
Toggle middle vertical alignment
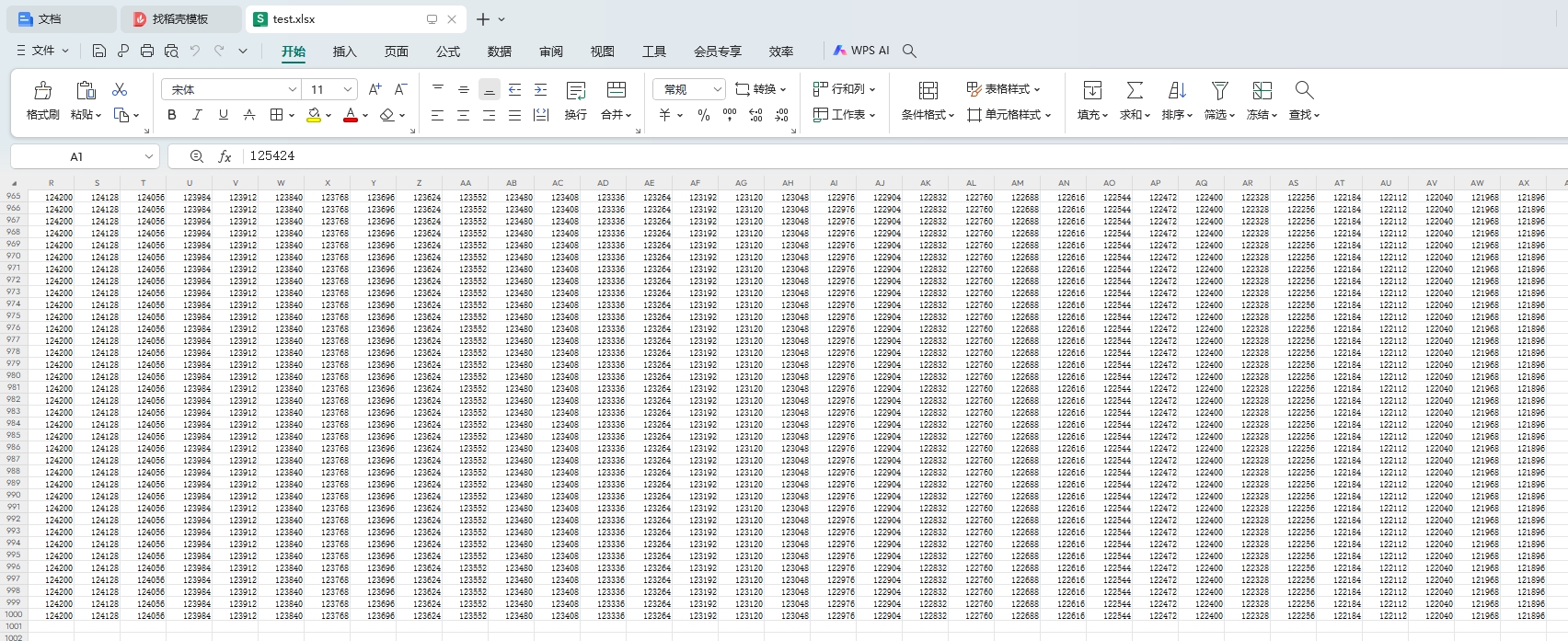click(464, 89)
